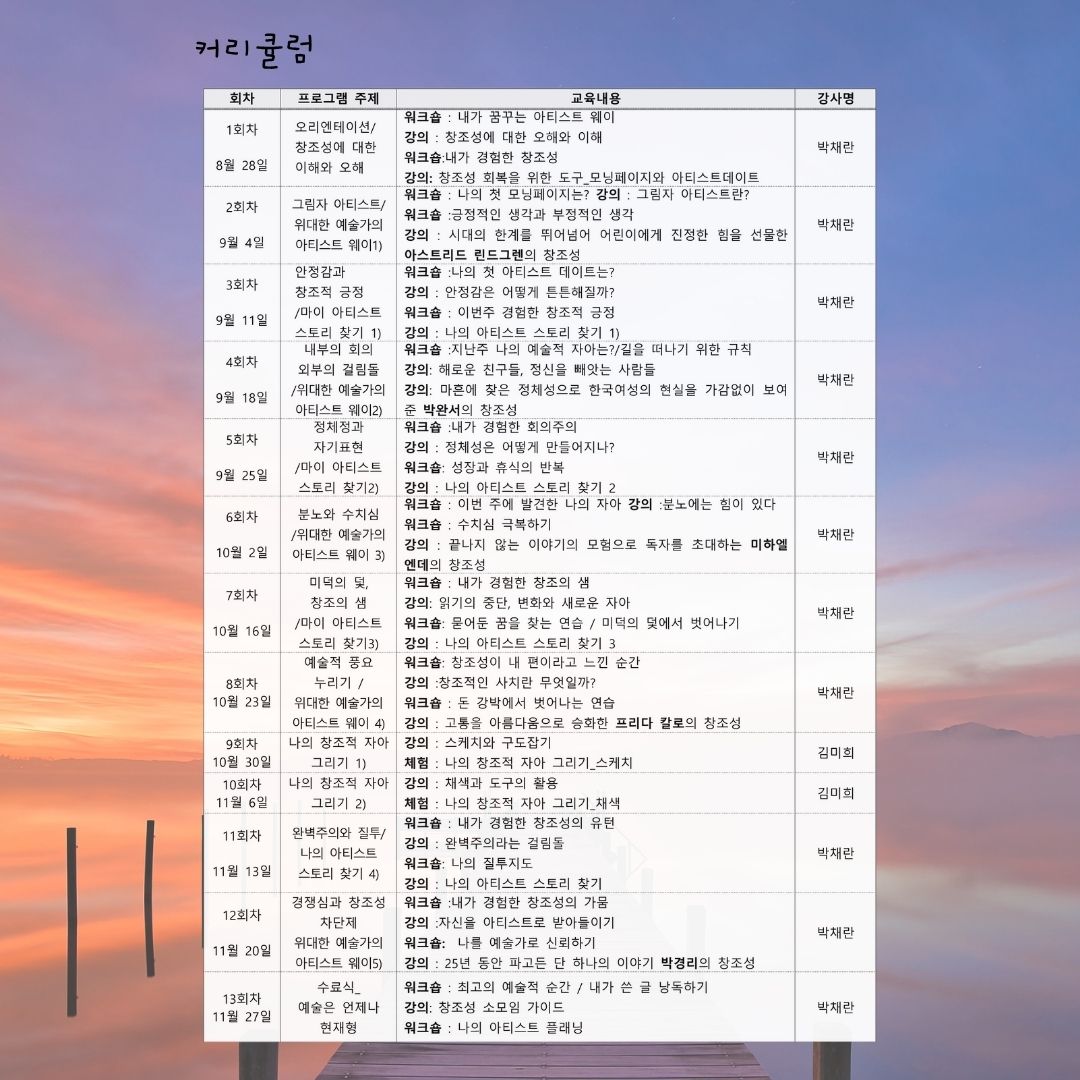Select the '프로그램 주제' column header
The width and height of the screenshot is (1080, 1080).
tap(338, 98)
